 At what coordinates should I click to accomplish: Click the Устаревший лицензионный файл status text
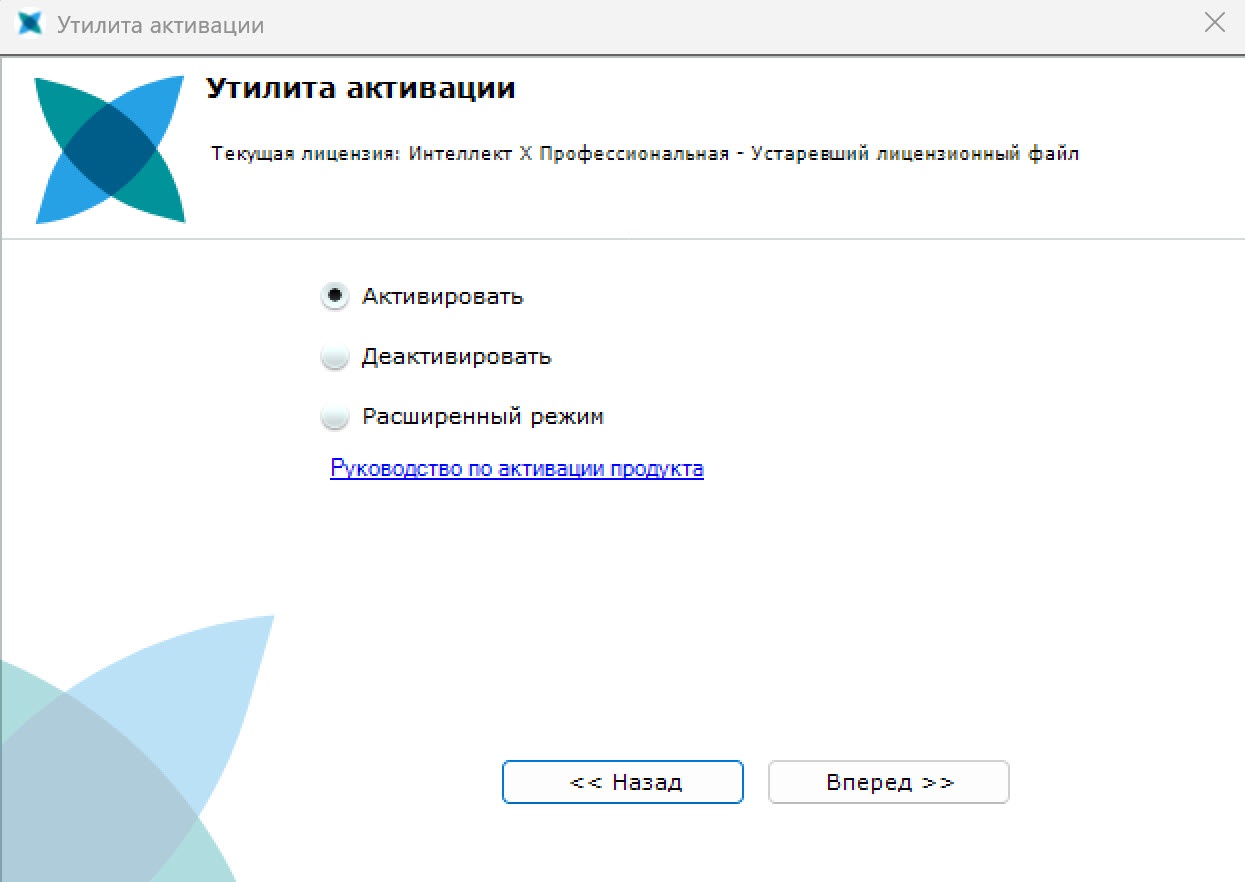coord(916,155)
